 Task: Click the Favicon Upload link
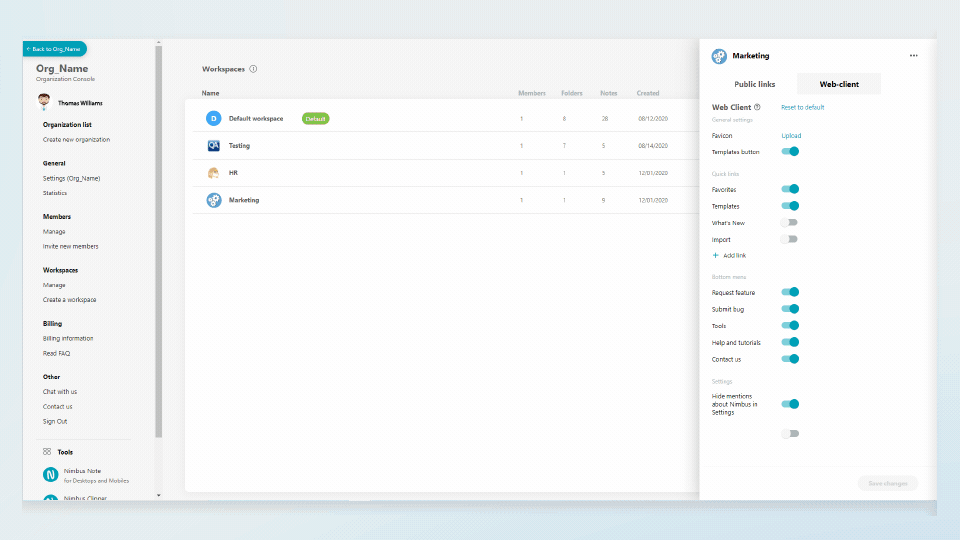[791, 136]
